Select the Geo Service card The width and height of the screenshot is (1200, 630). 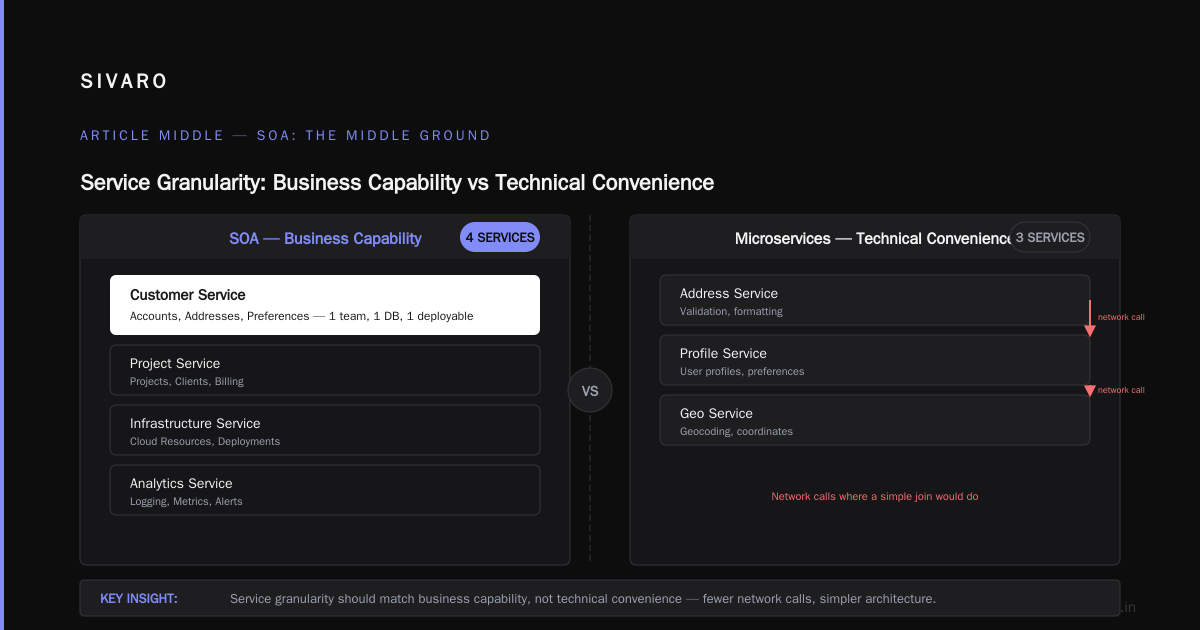coord(875,420)
